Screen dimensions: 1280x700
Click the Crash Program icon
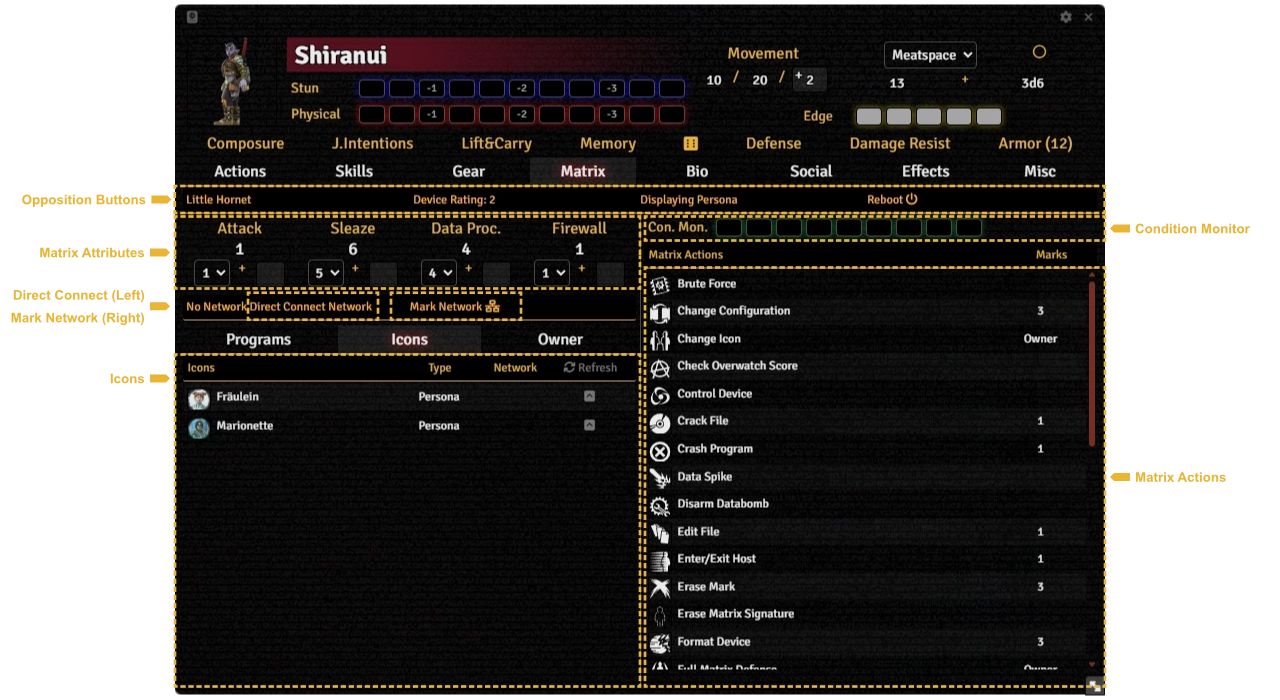[x=660, y=450]
